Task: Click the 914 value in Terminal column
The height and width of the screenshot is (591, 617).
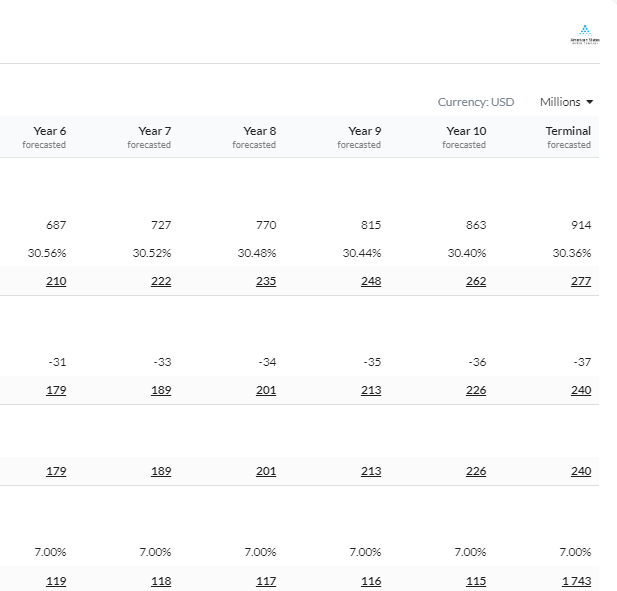Action: pyautogui.click(x=581, y=225)
